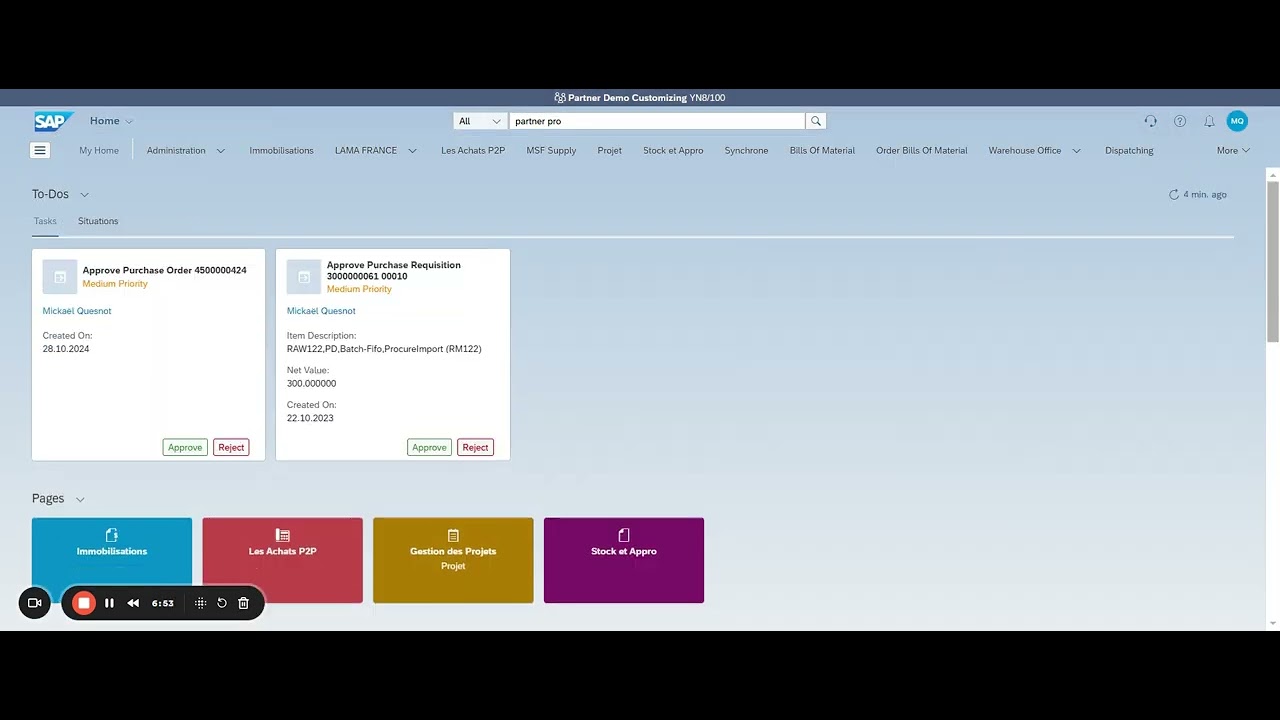Click the RAW122,PD,Batch-Fifo item description
1280x720 pixels.
384,349
